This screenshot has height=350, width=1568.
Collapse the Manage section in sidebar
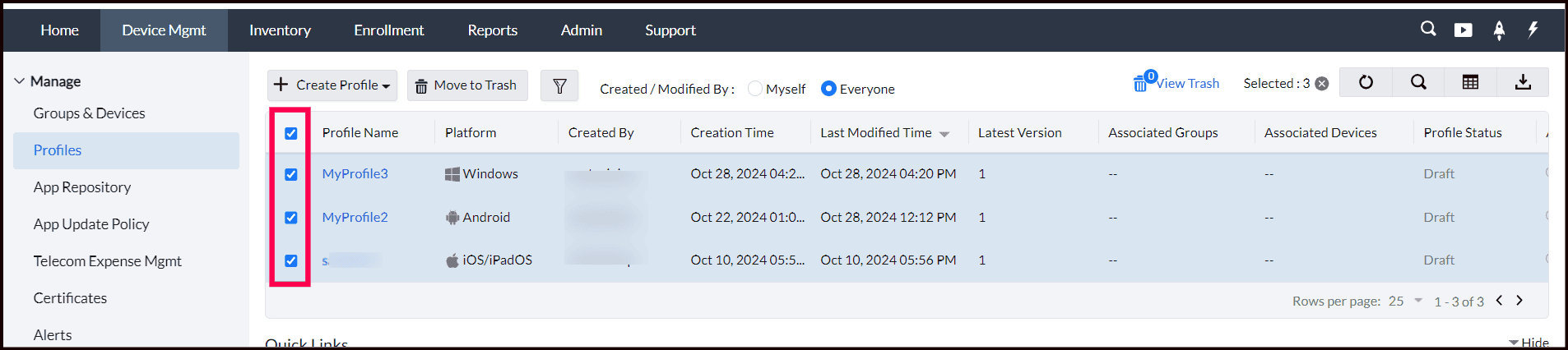[x=20, y=81]
